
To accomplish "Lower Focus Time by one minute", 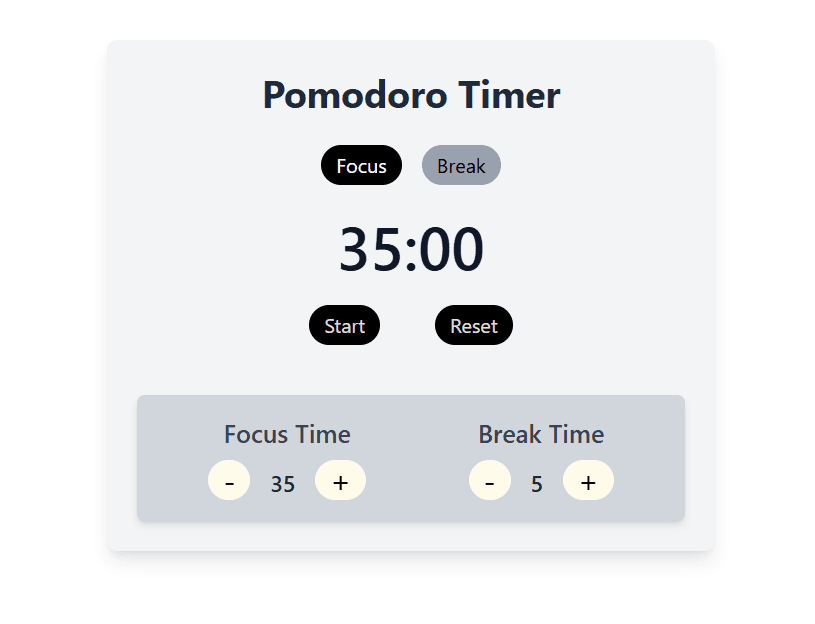I will [229, 480].
